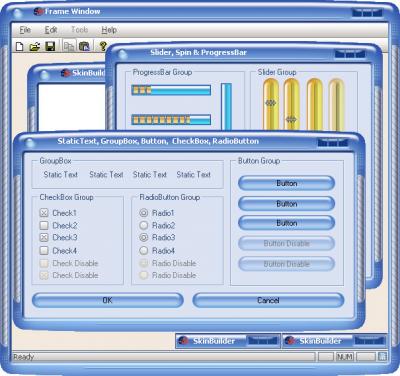Click the ProgressBar Group label

(162, 72)
